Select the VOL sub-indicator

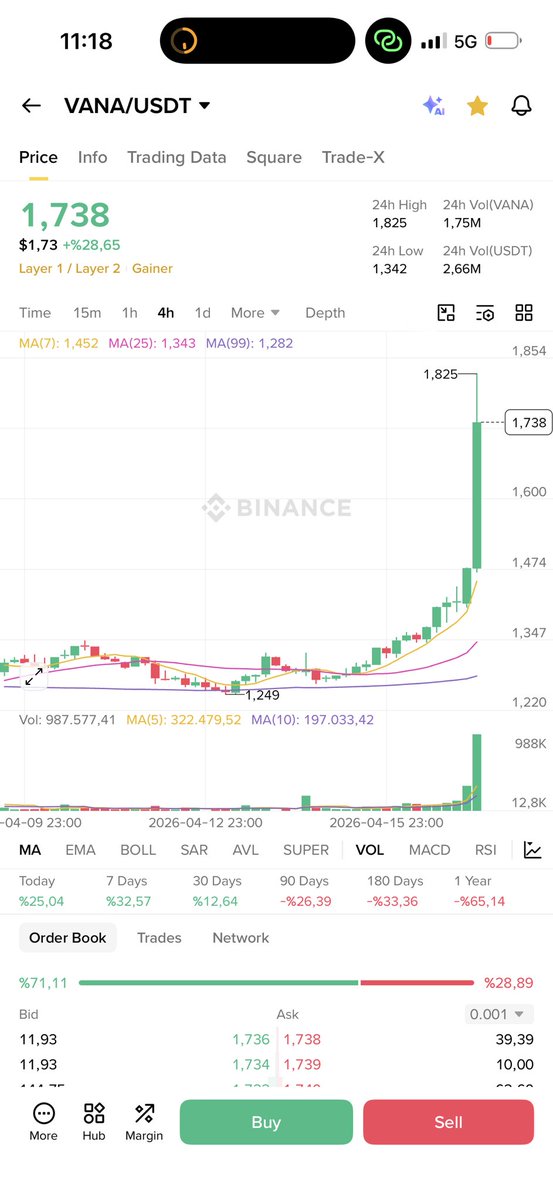370,850
